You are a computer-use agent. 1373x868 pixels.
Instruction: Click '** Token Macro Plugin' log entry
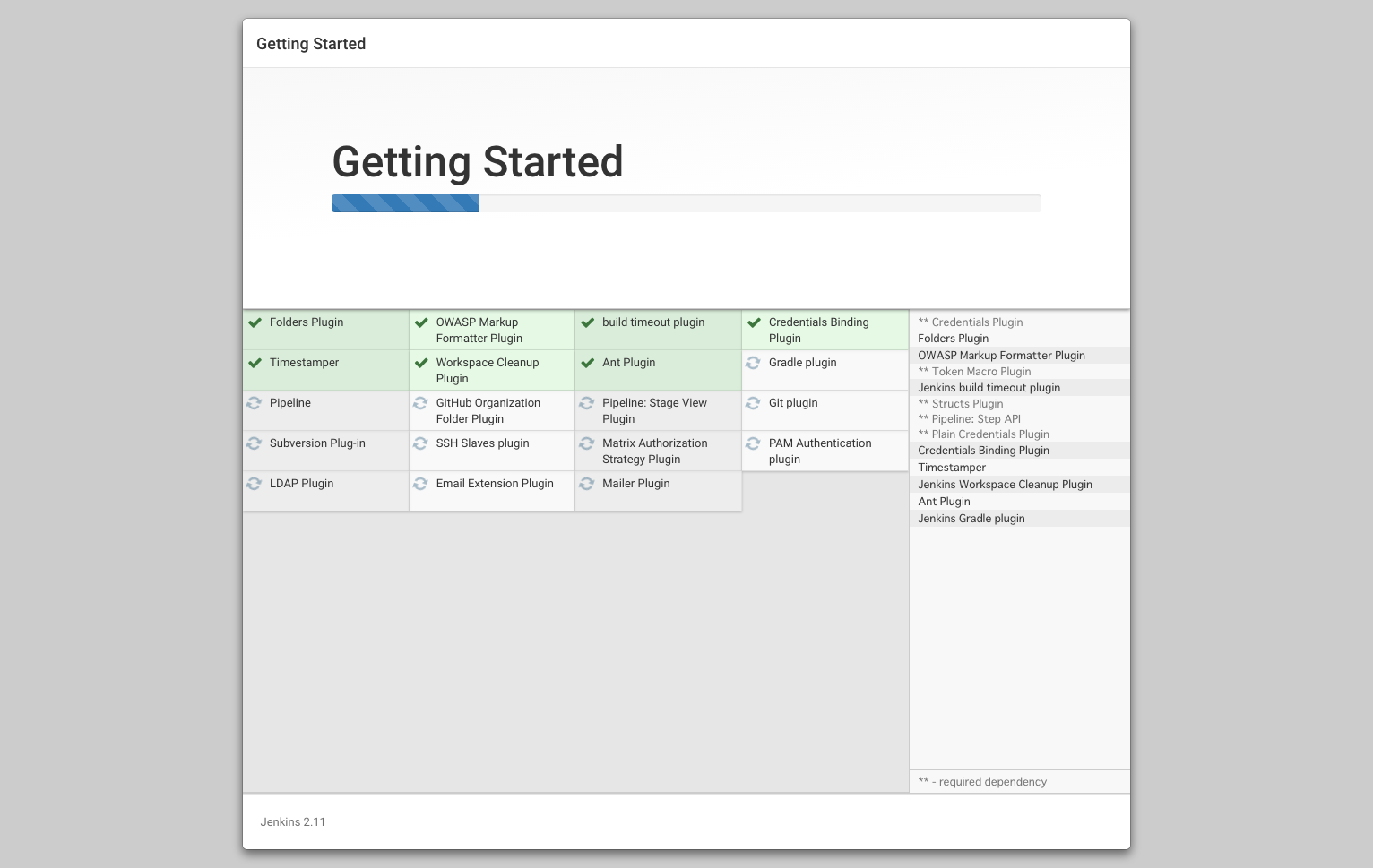(974, 372)
